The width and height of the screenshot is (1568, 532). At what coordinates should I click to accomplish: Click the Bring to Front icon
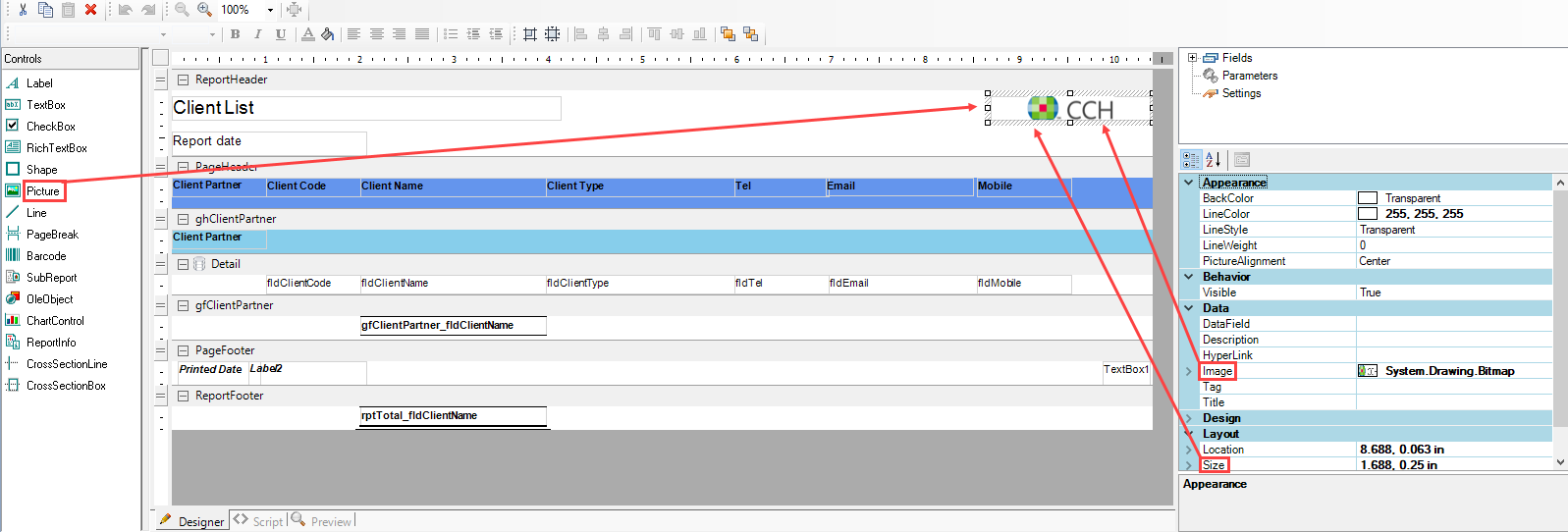tap(728, 34)
